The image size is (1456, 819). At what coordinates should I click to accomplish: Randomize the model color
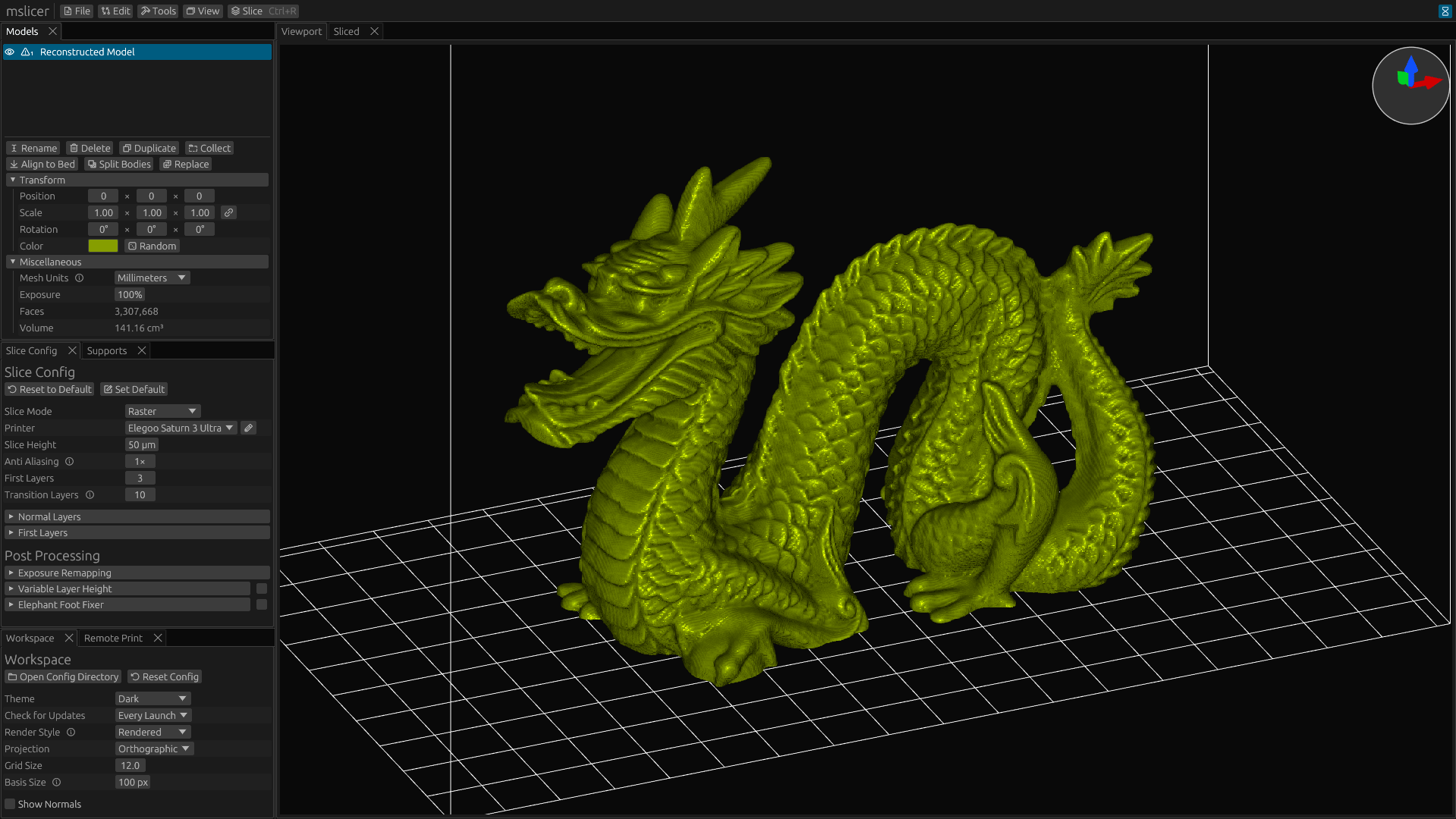[152, 246]
